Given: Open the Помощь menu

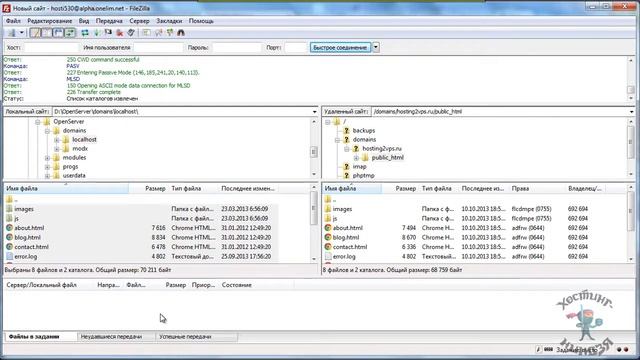Looking at the screenshot, I should 201,21.
